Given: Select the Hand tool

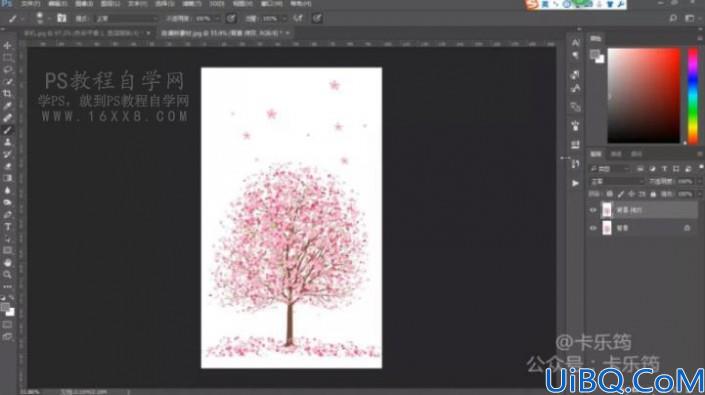Looking at the screenshot, I should pos(8,263).
